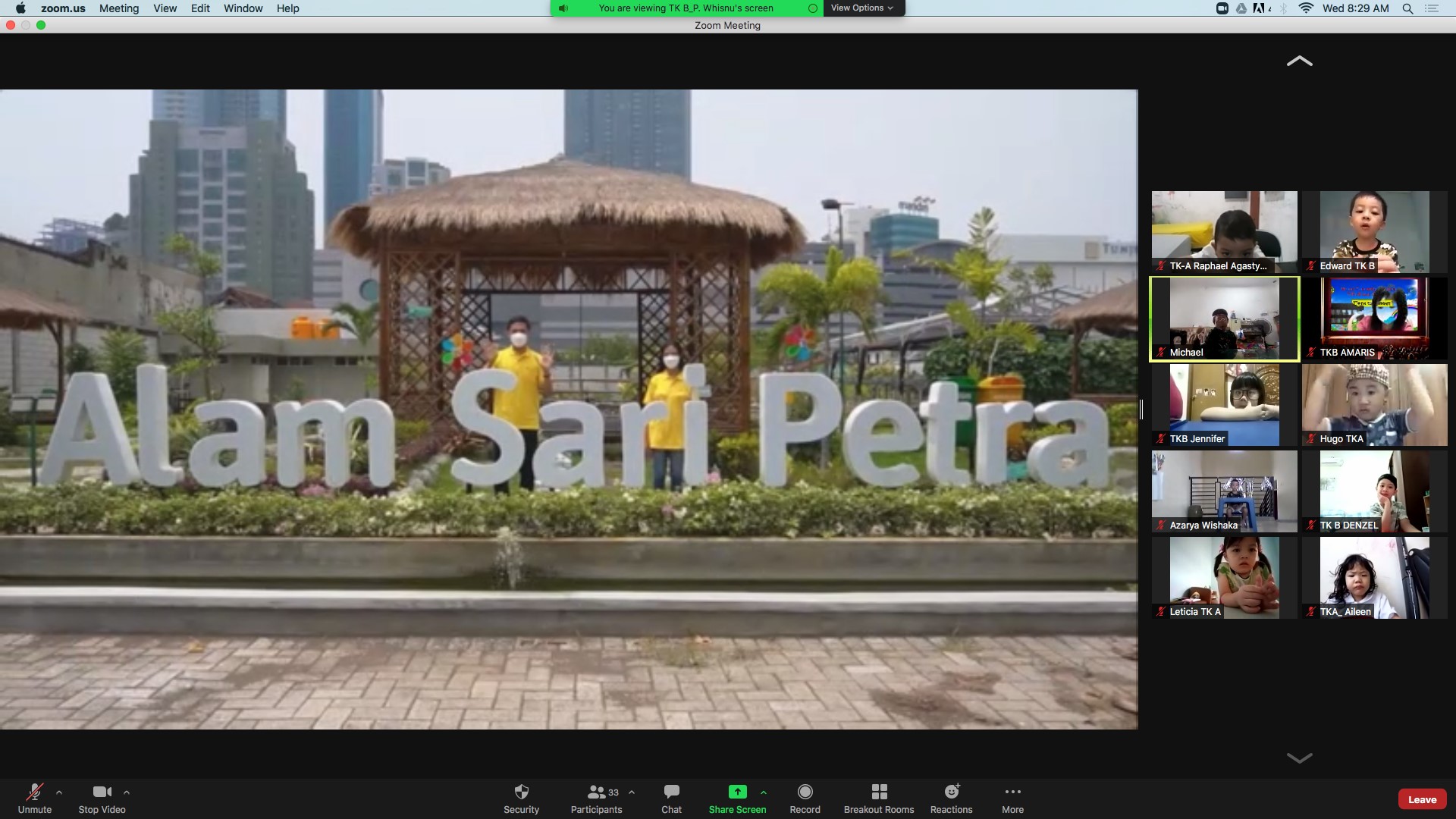This screenshot has height=819, width=1456.
Task: Open the View Options dropdown
Action: pos(862,8)
